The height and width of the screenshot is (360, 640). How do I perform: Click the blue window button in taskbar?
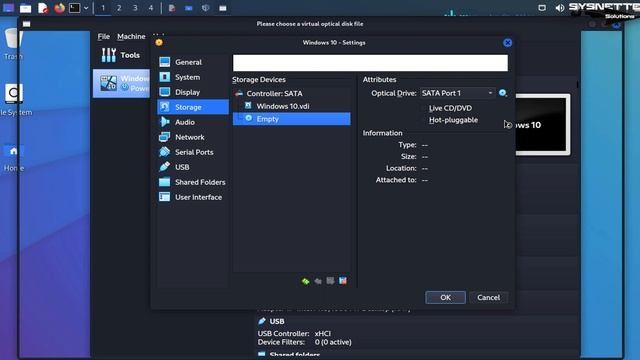point(189,8)
